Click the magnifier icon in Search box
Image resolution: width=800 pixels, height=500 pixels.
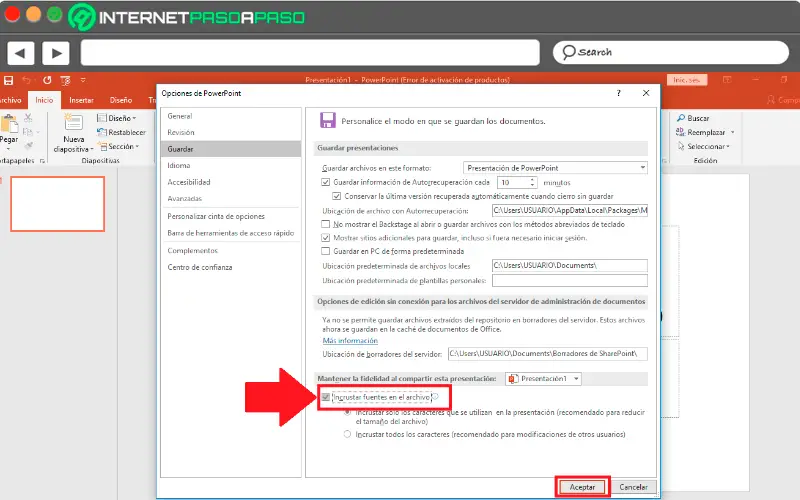[x=568, y=52]
